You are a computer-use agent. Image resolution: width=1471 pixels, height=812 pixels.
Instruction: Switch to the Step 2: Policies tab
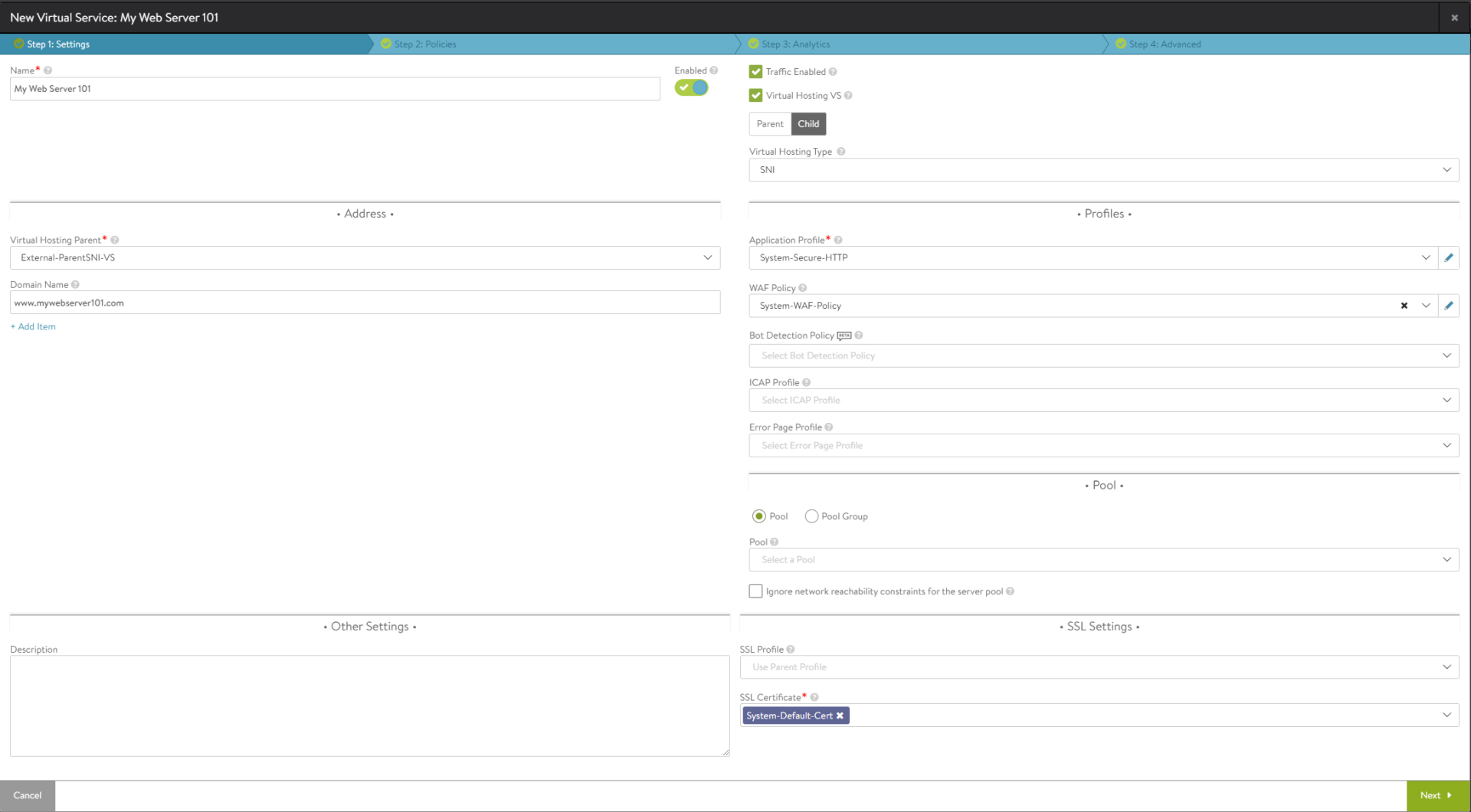(425, 44)
